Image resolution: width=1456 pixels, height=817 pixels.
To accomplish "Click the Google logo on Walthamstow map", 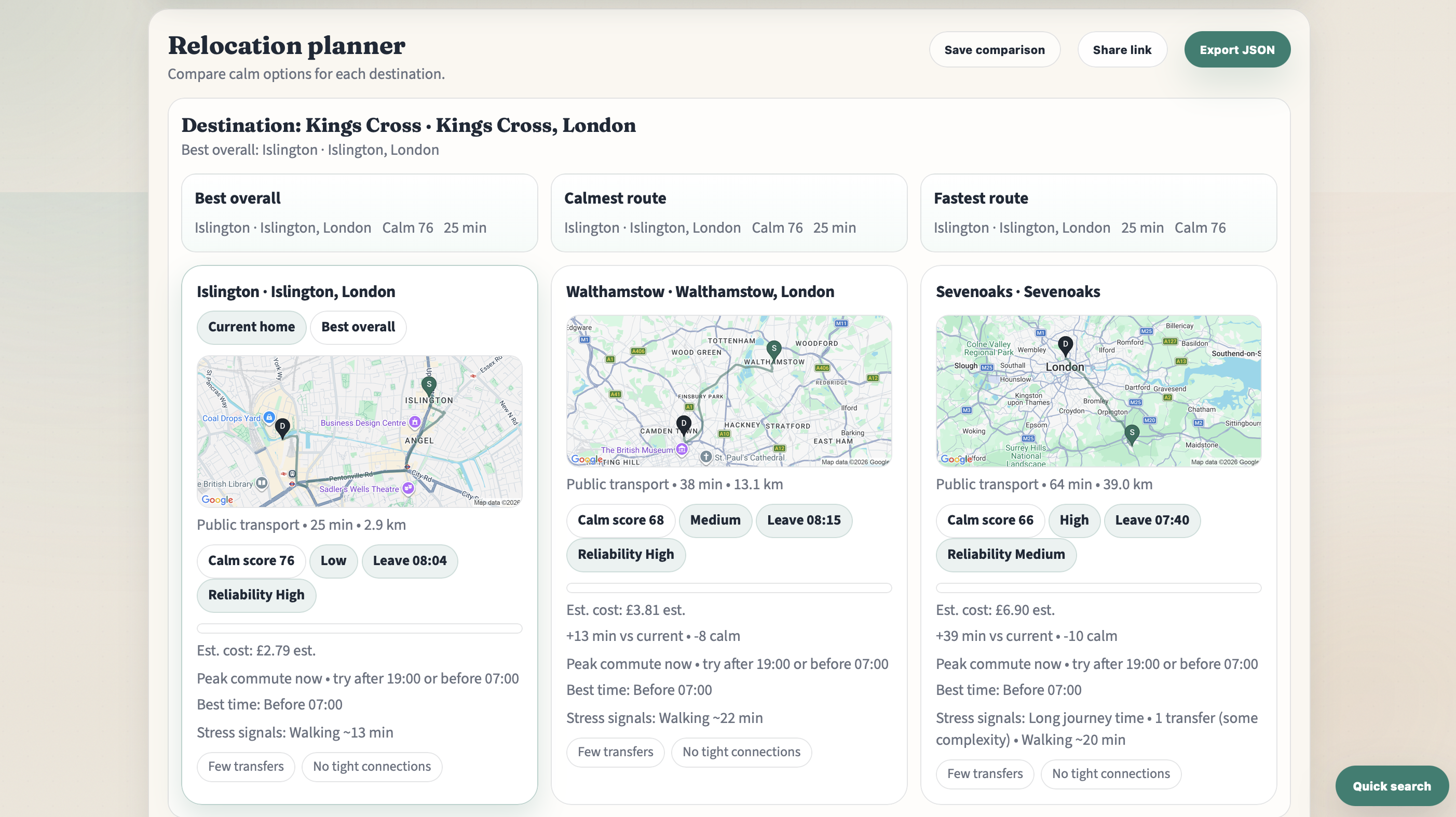I will point(586,461).
